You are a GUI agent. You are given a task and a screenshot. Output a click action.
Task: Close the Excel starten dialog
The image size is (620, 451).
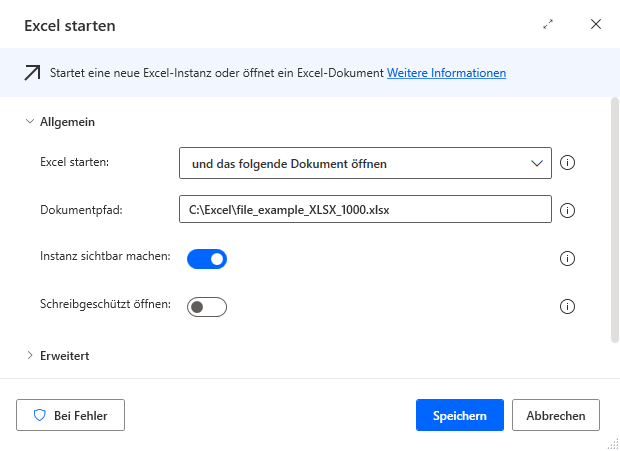pos(595,24)
